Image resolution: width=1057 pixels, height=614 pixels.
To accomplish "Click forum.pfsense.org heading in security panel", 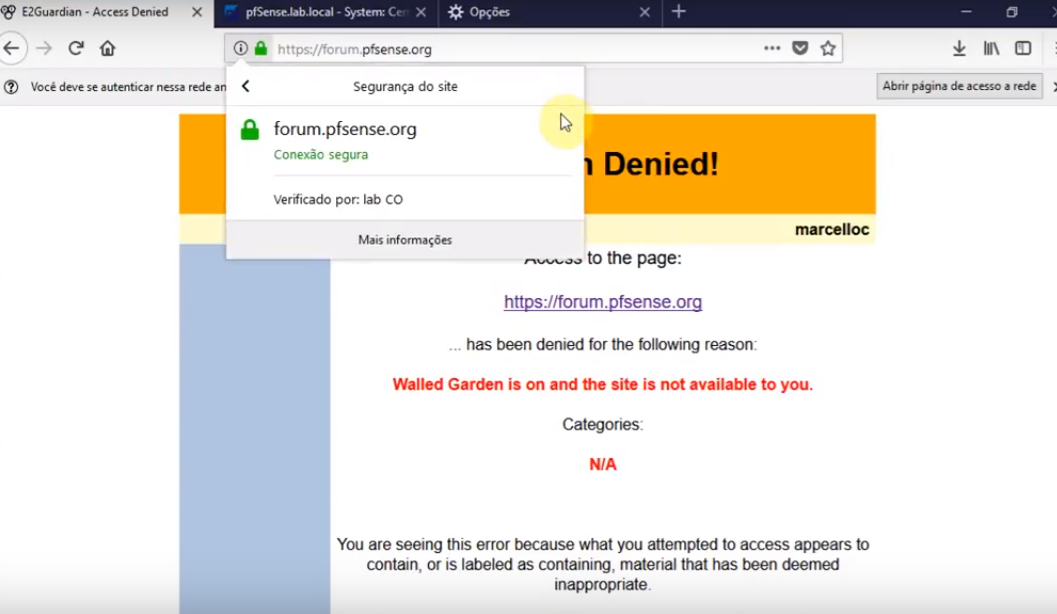I will coord(345,129).
